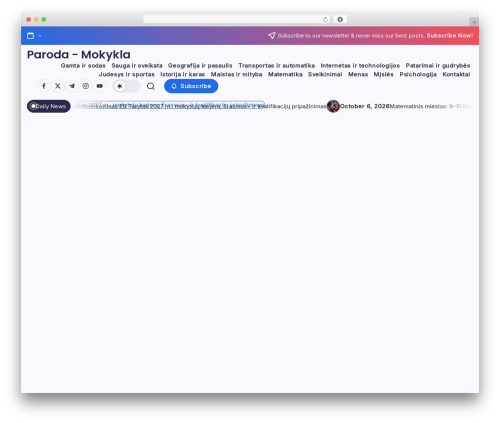500x423 pixels.
Task: Click the October 6, 2026 date text
Action: (364, 106)
